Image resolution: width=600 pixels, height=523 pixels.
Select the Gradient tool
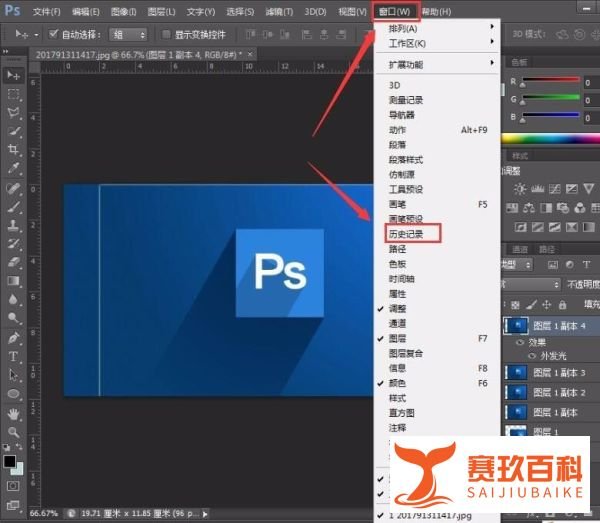[13, 281]
